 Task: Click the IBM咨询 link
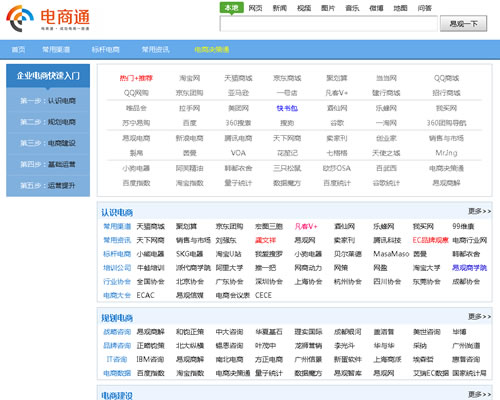pyautogui.click(x=150, y=359)
